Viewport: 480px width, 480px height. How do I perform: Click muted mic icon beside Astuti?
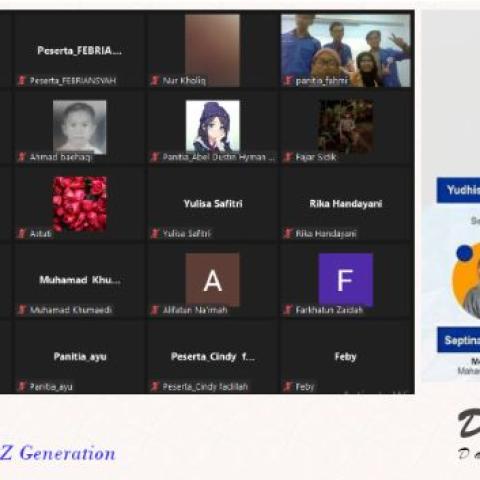coord(22,233)
